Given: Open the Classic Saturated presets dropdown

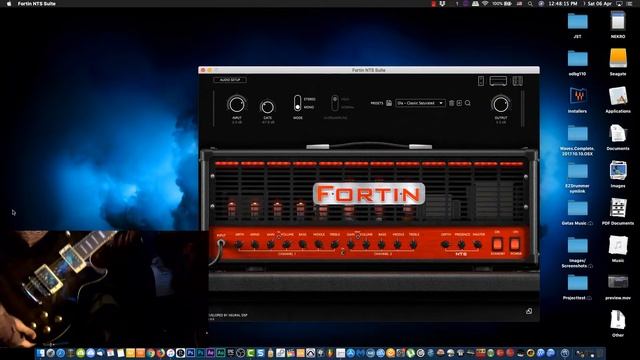Looking at the screenshot, I should pos(420,103).
